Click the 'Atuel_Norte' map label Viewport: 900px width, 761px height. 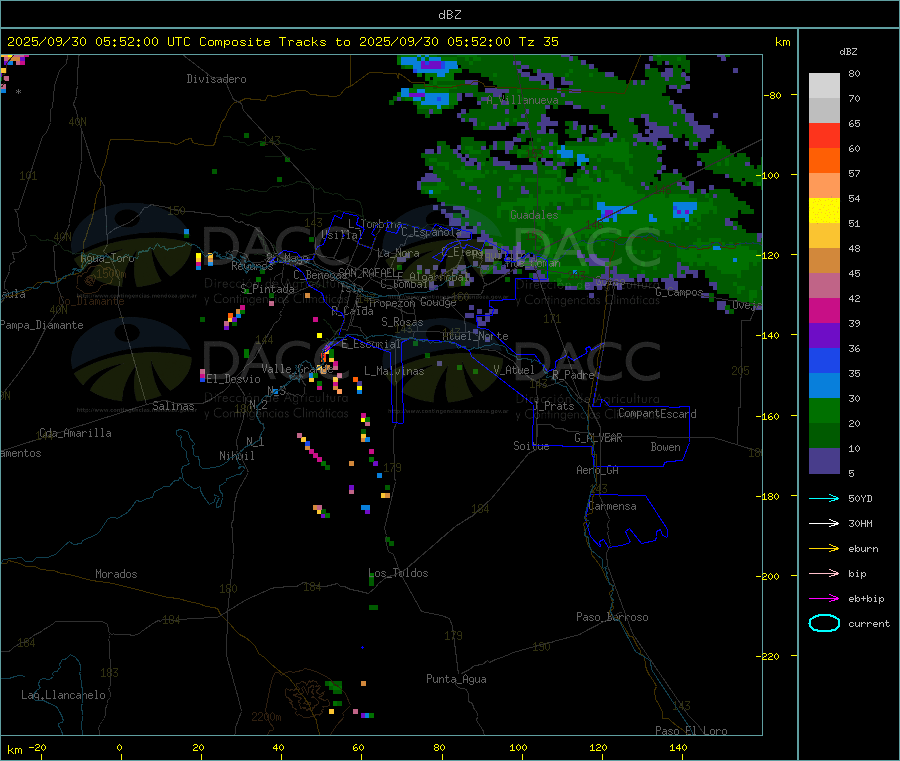tap(475, 336)
